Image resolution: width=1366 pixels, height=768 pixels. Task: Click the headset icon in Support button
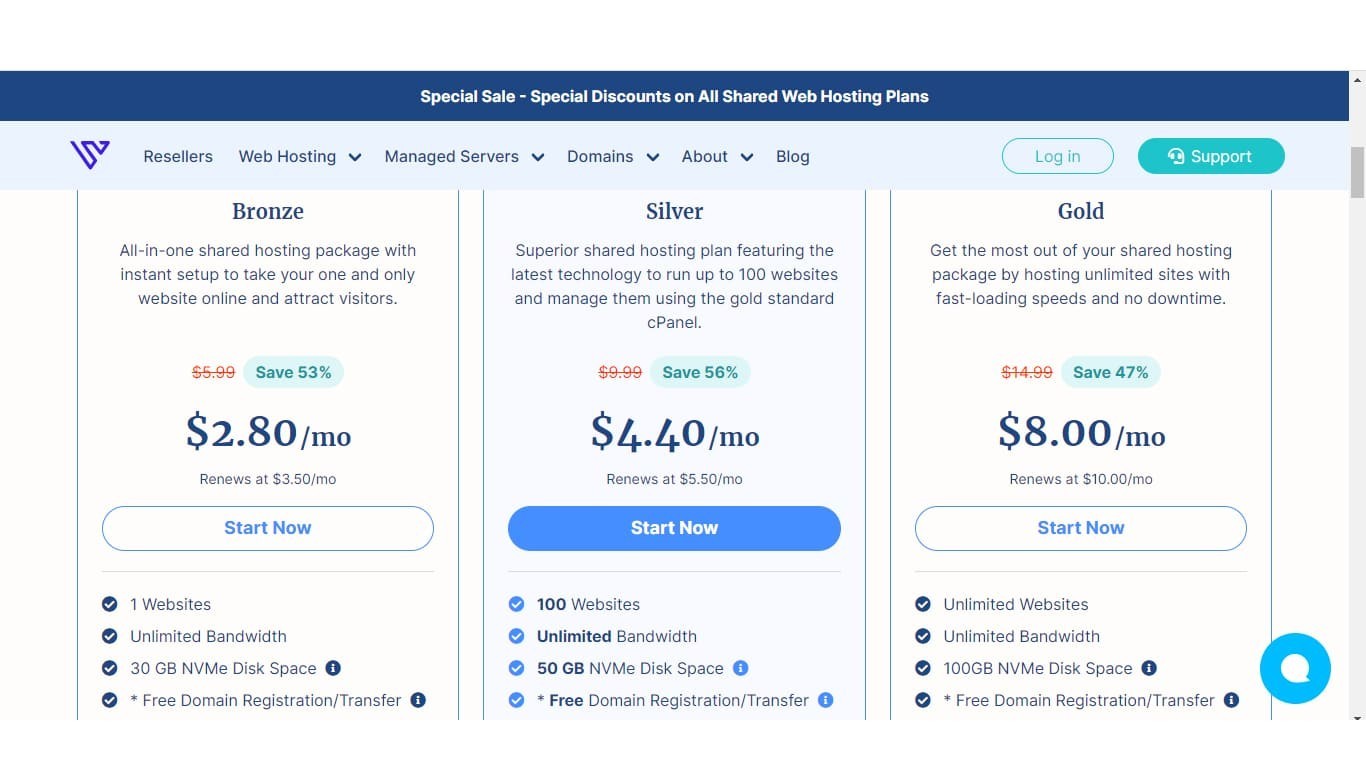click(1176, 156)
